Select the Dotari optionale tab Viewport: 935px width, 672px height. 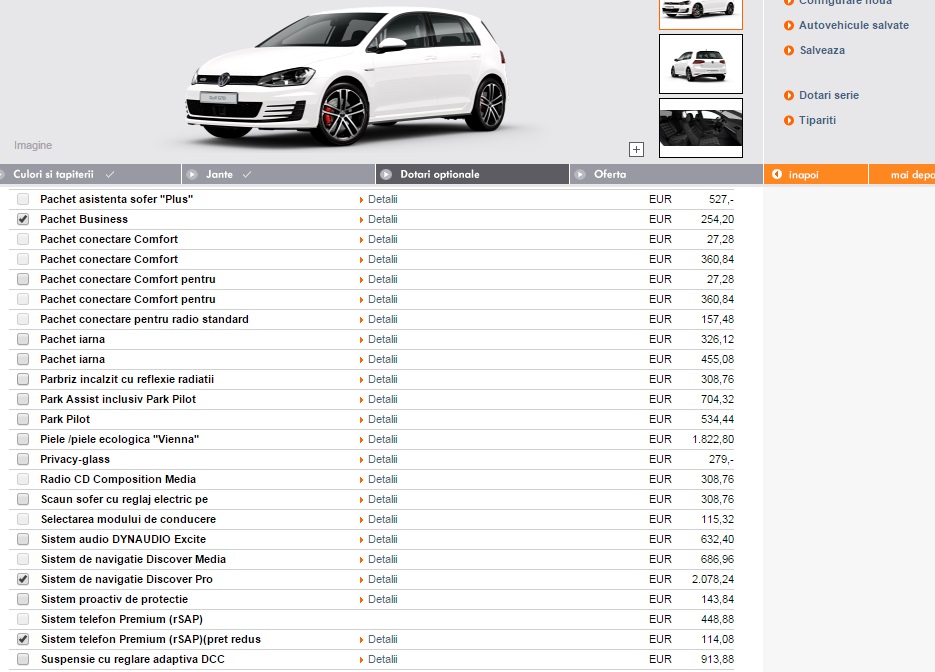tap(472, 174)
